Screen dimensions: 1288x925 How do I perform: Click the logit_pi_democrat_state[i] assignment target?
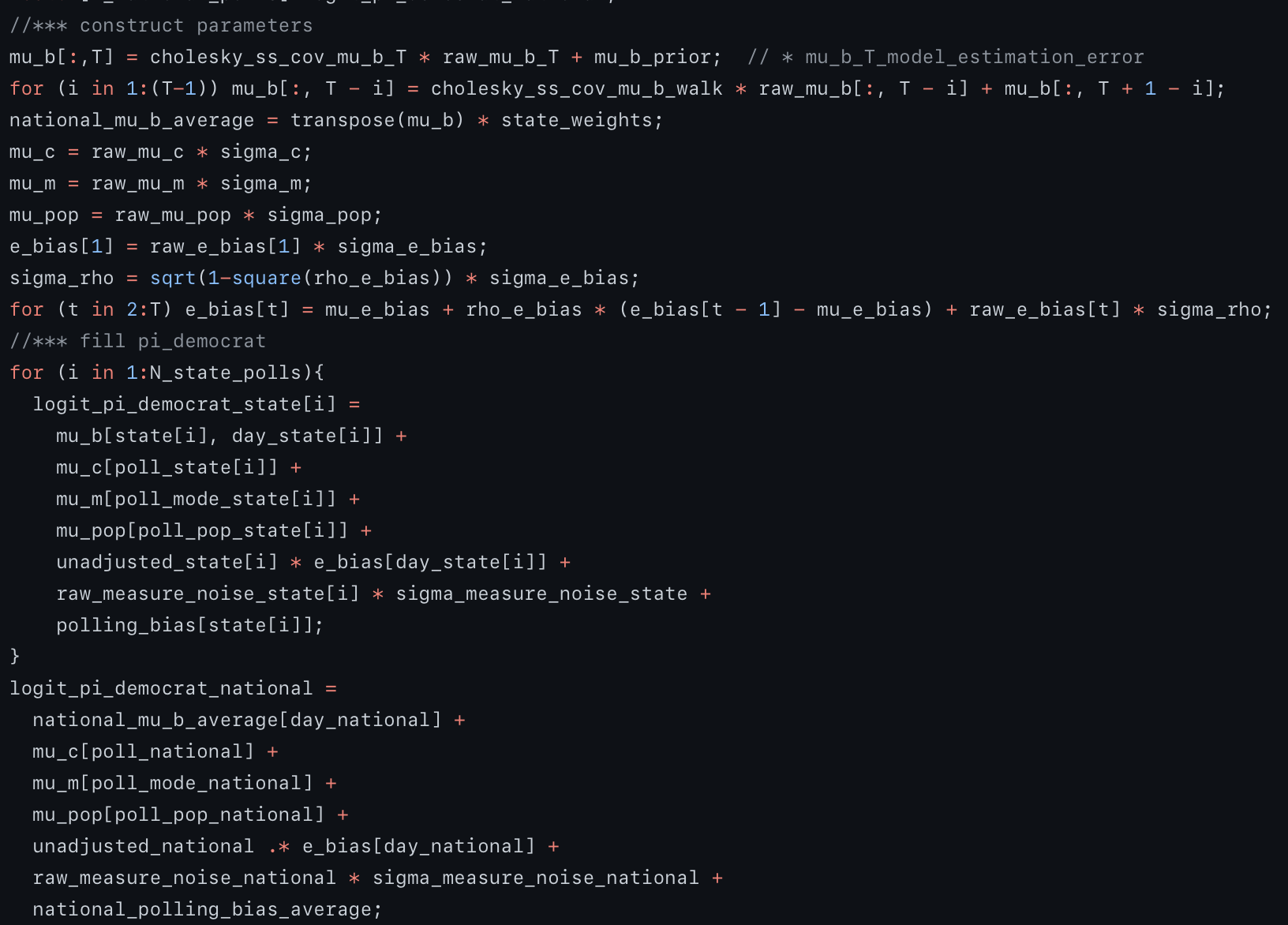pos(184,404)
